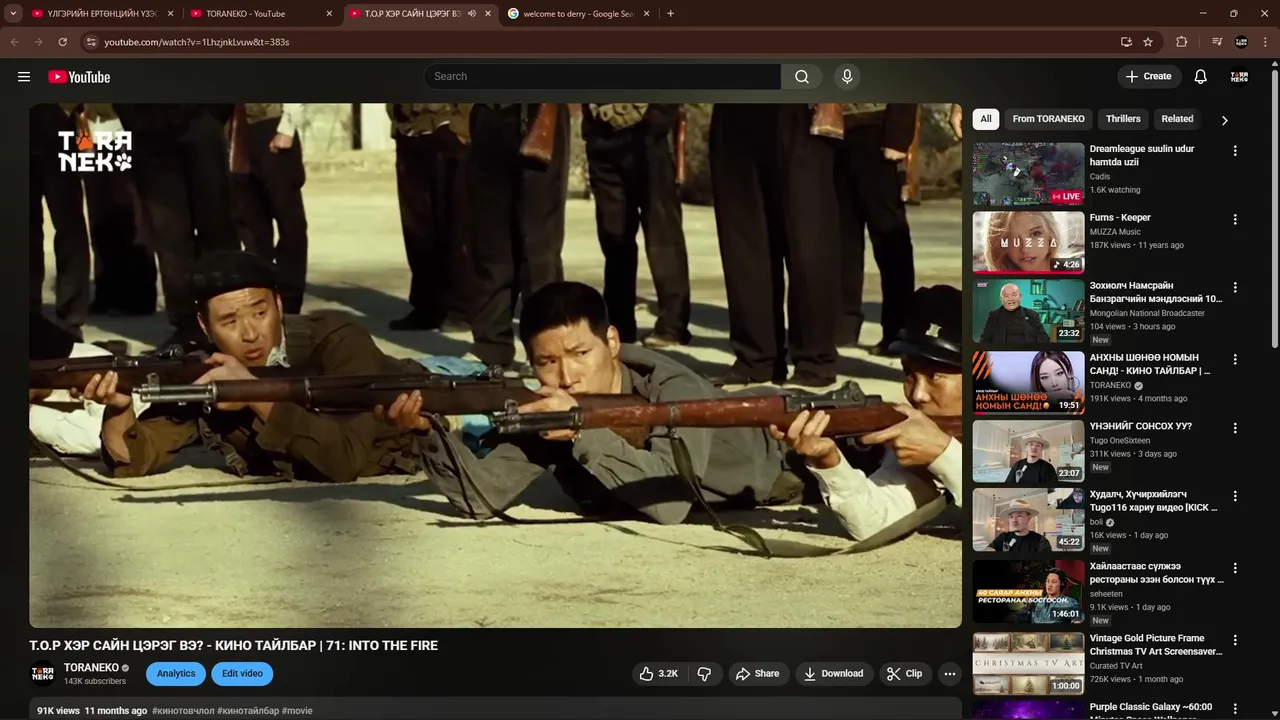Open Хайлаастаас сүлжээ video title

pos(1156,573)
